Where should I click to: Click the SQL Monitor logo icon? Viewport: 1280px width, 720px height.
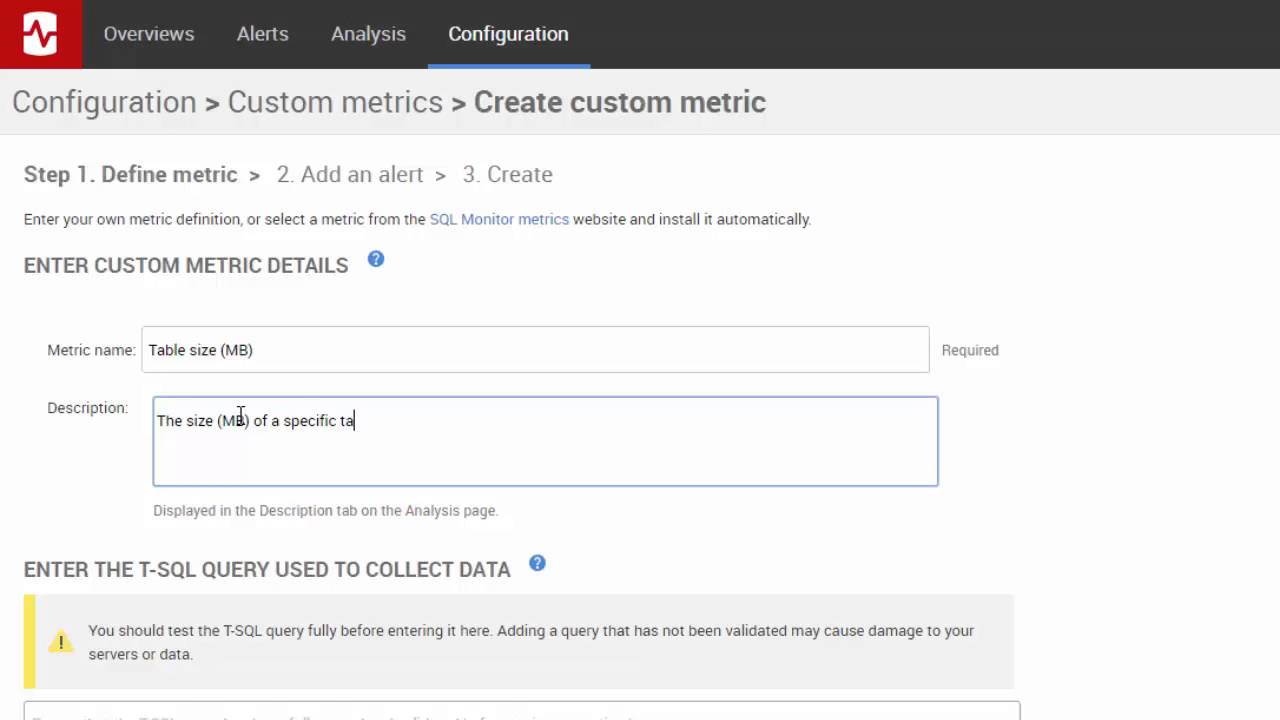point(41,34)
